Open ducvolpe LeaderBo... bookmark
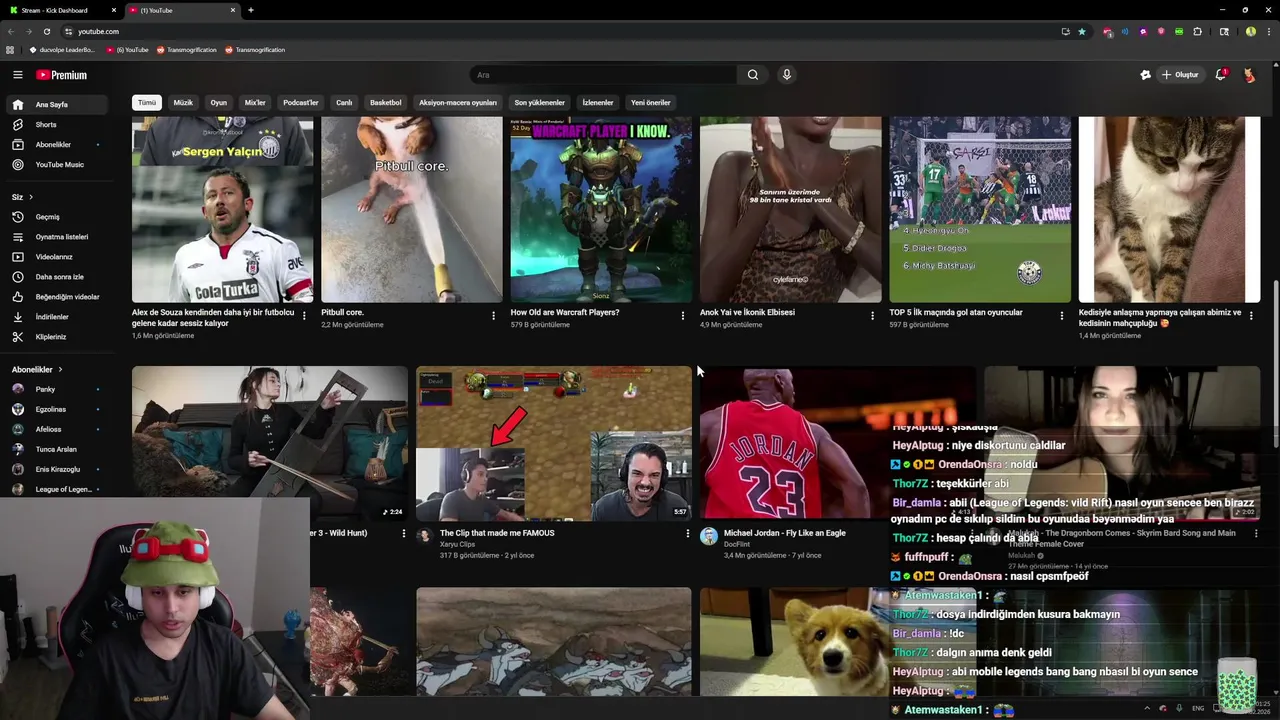The height and width of the screenshot is (720, 1280). (62, 50)
